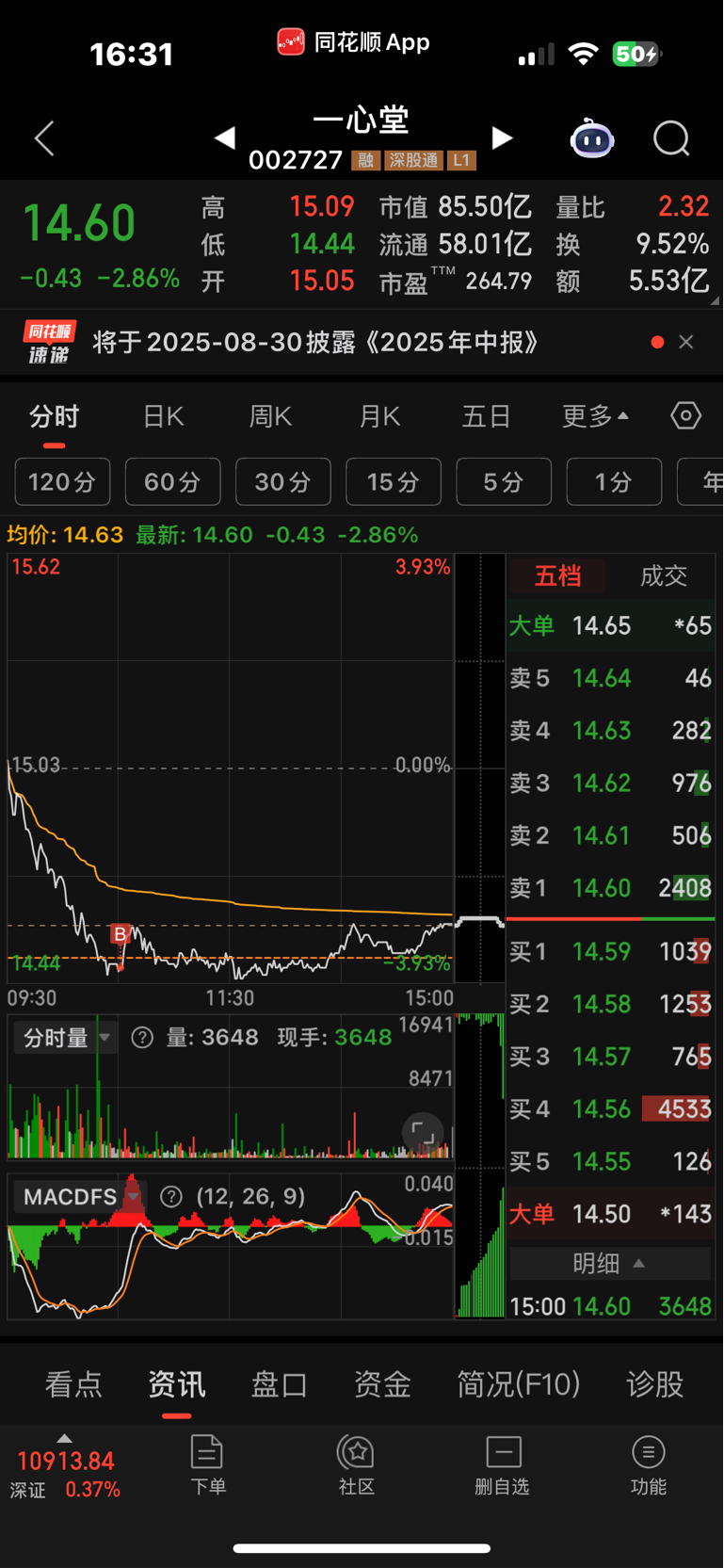Switch to 周K tab
Screen dimensions: 724x1568
tap(270, 416)
